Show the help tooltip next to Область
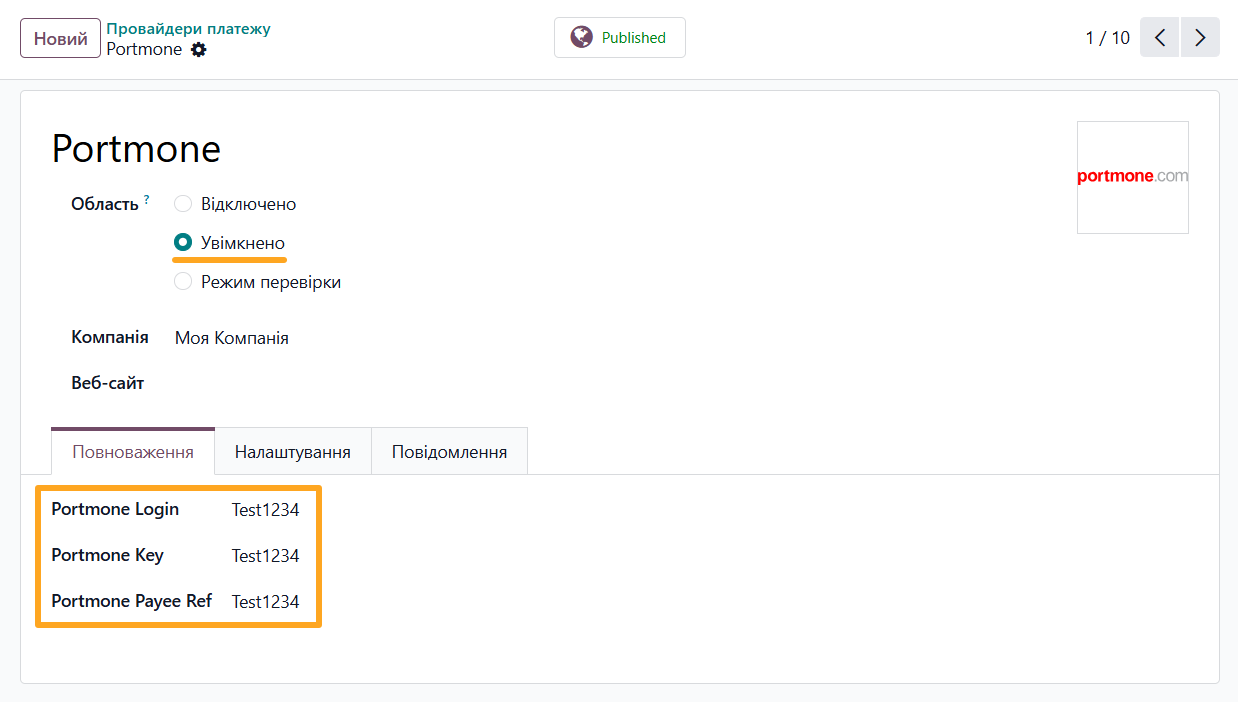 [146, 199]
